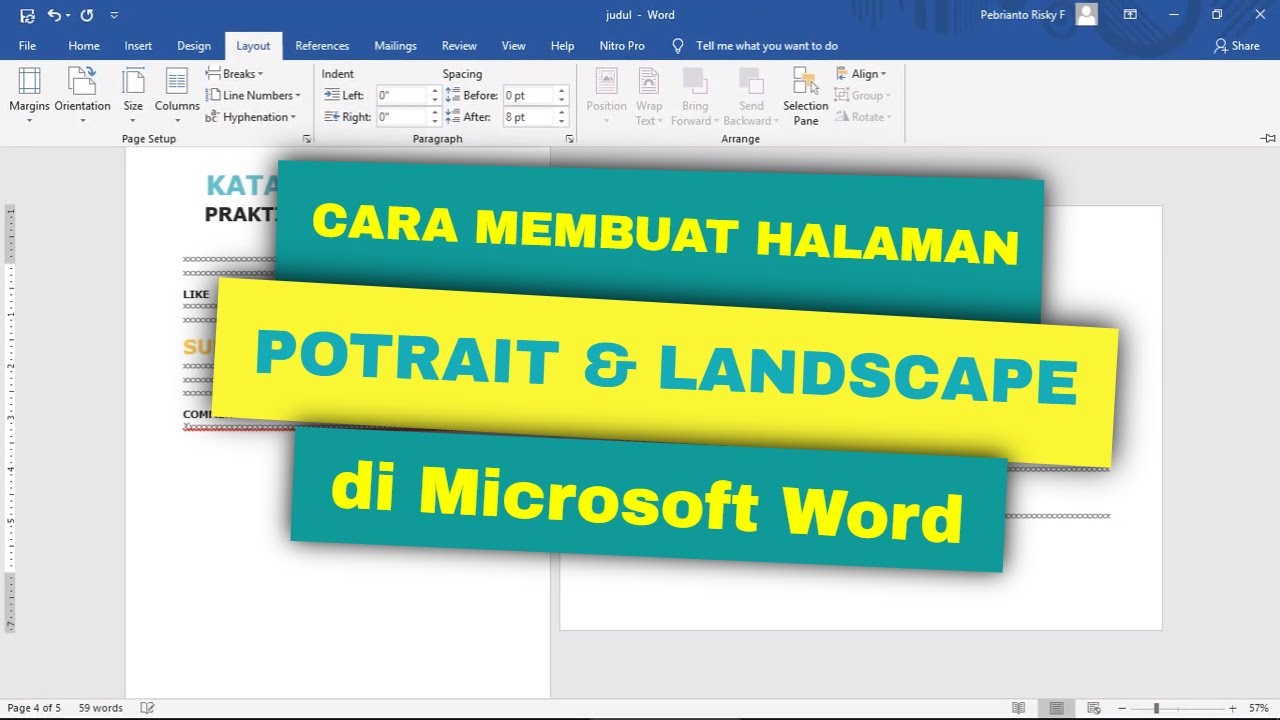Screen dimensions: 1280x720
Task: Adjust Spacing Before with its stepper
Action: (x=561, y=96)
